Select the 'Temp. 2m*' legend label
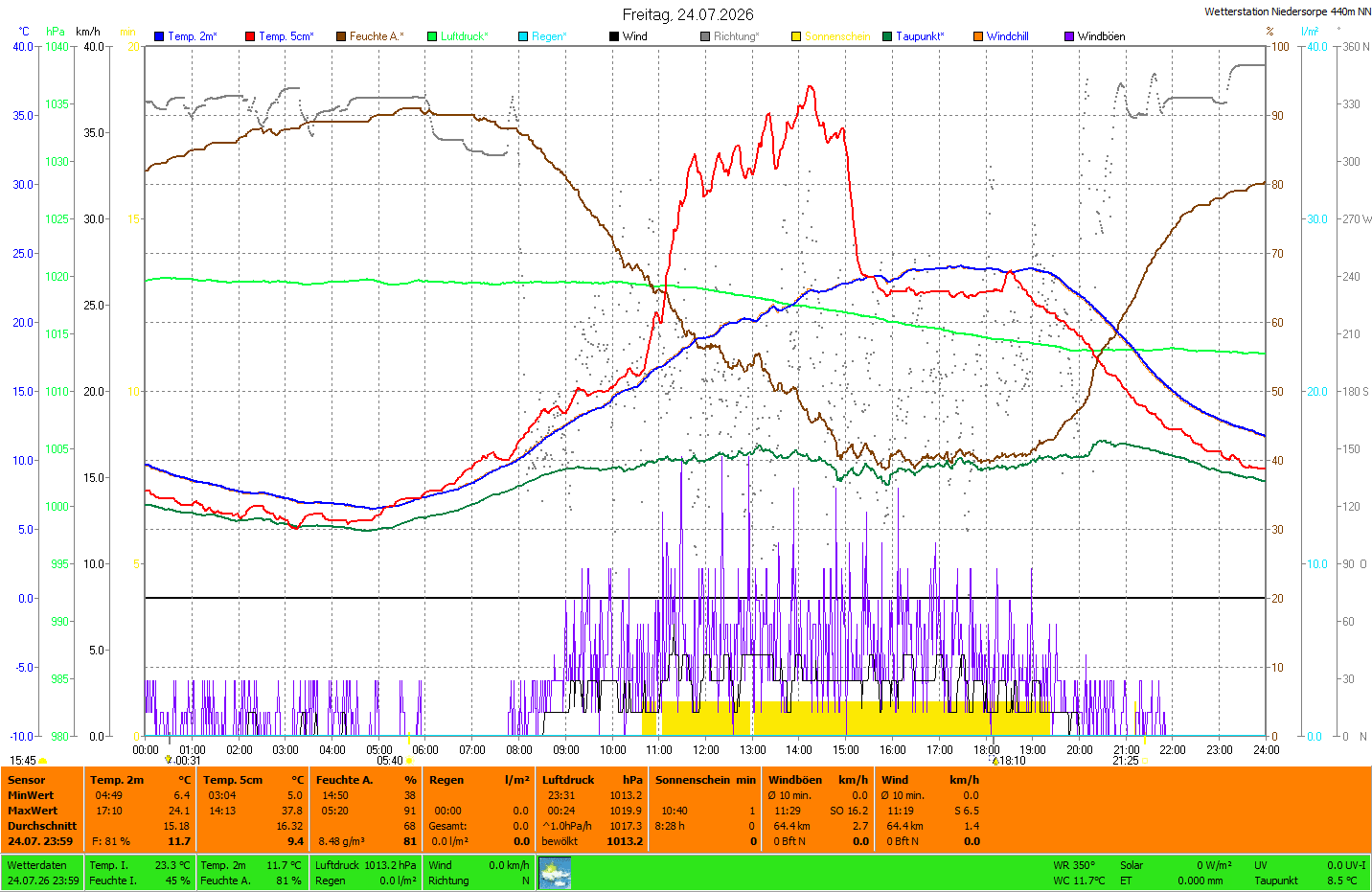 click(x=193, y=36)
